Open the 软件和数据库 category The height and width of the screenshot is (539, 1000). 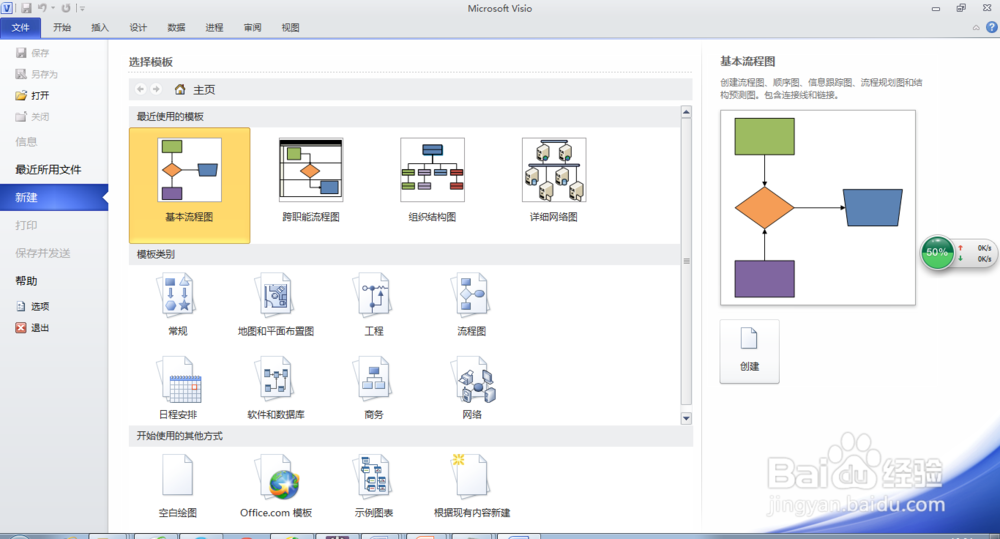point(276,388)
